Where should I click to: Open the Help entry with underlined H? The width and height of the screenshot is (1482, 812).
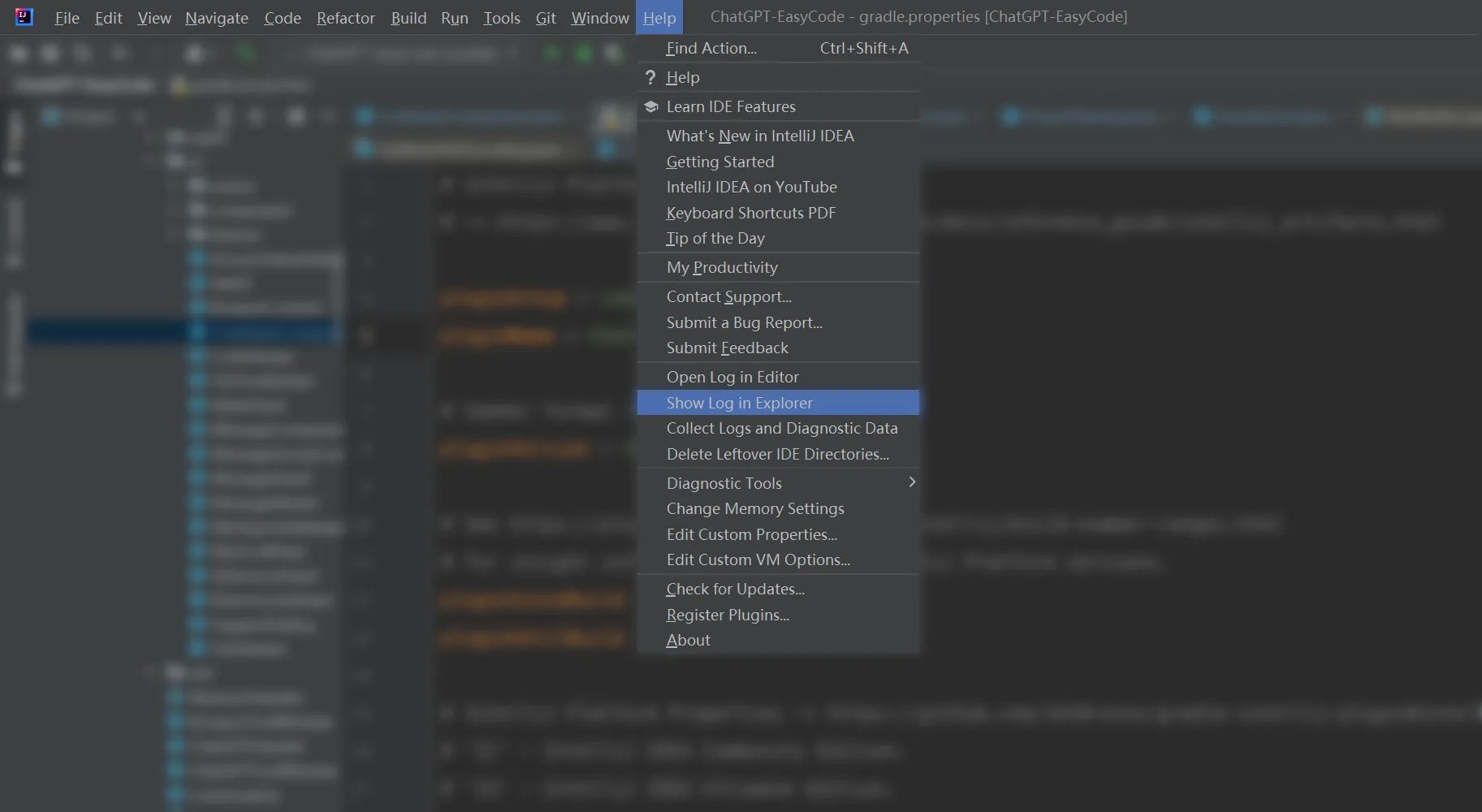(x=778, y=77)
